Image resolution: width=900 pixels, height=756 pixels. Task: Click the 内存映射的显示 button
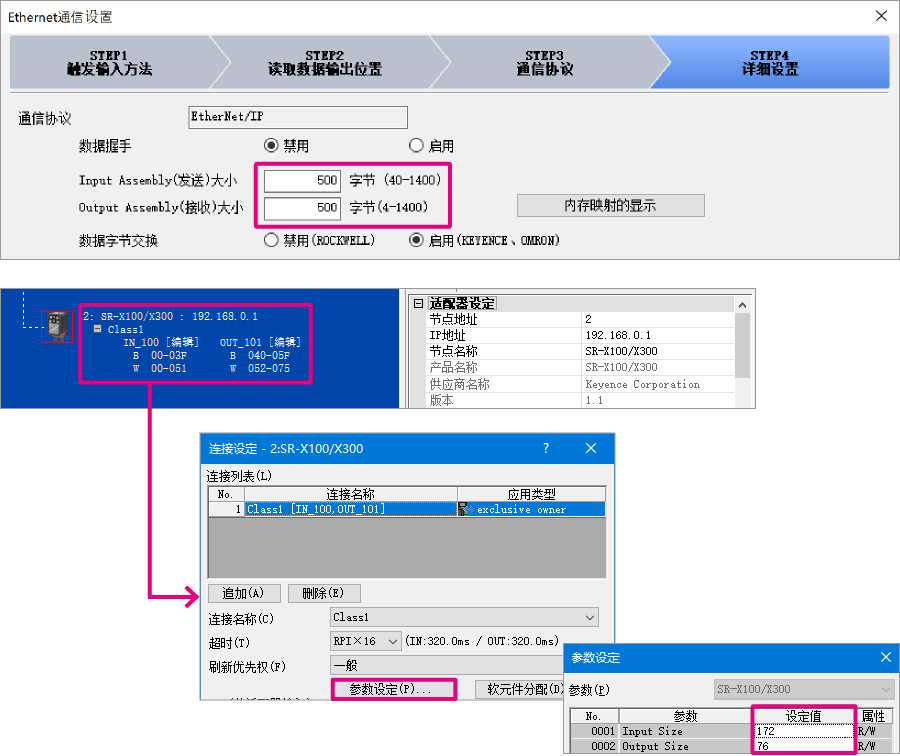[610, 205]
